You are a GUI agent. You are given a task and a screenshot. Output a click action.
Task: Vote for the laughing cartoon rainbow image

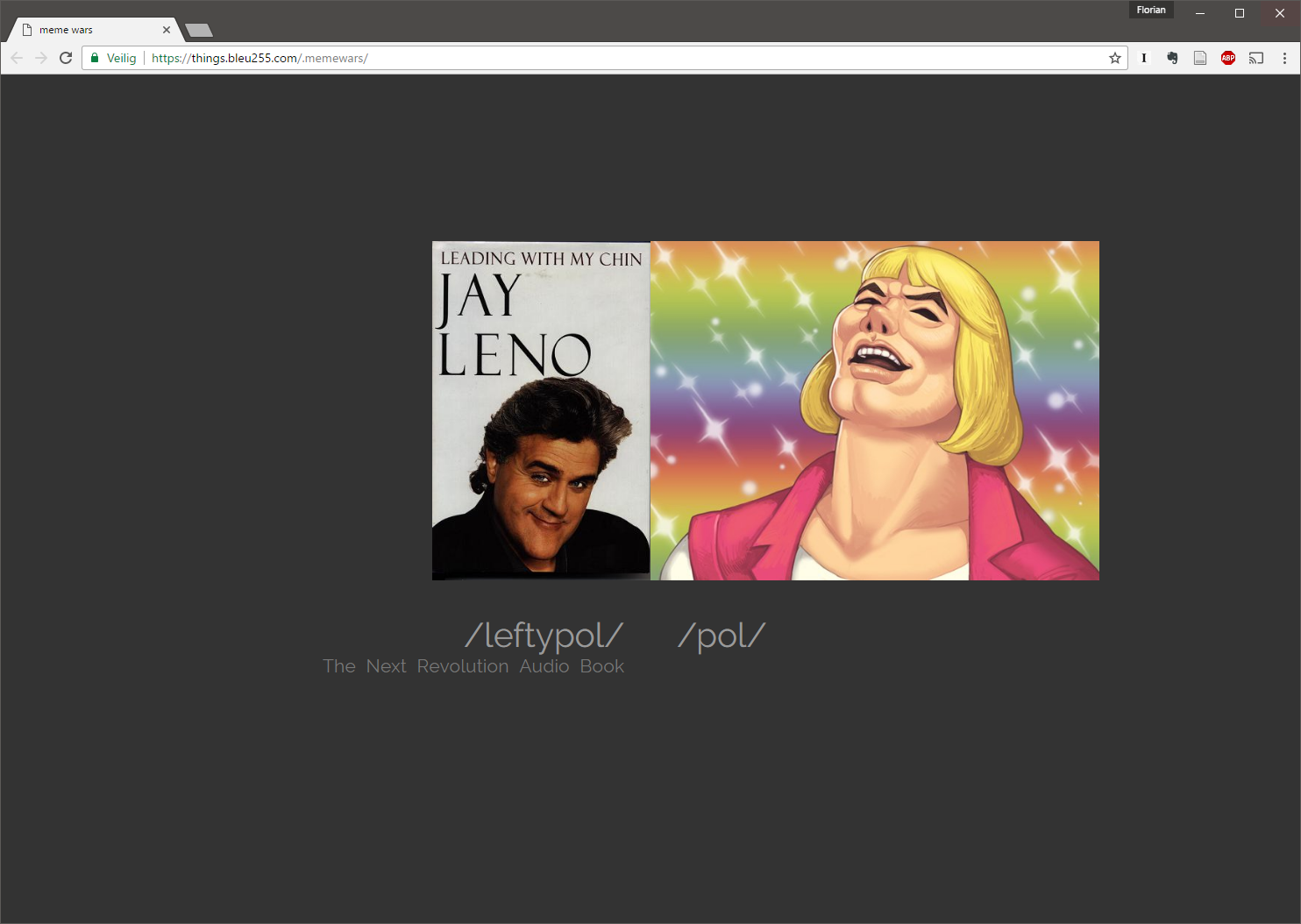point(874,410)
